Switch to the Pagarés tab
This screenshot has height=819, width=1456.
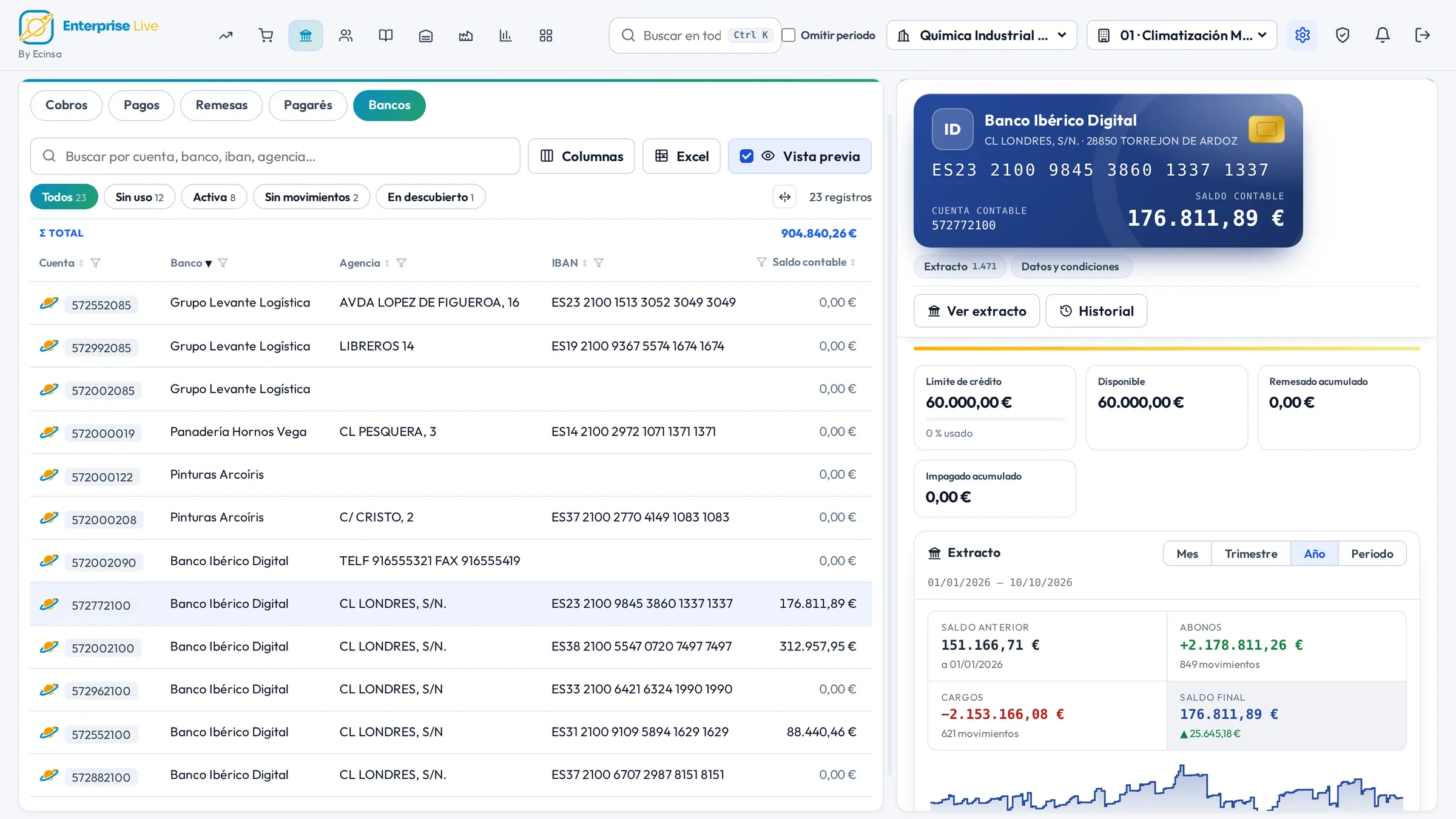coord(308,105)
